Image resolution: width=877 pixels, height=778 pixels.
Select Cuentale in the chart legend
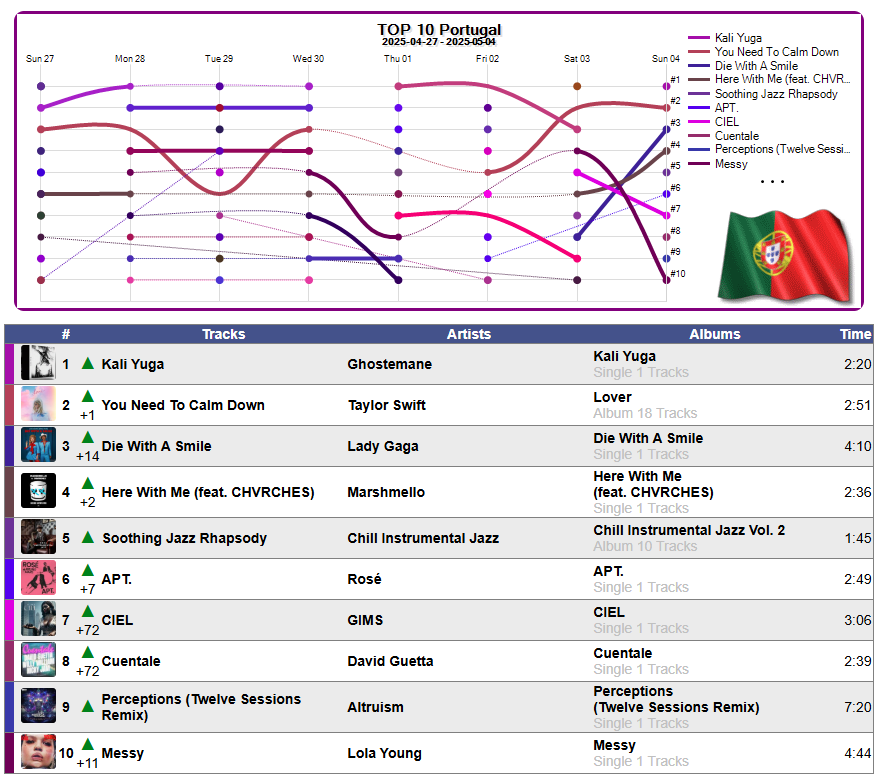(737, 135)
